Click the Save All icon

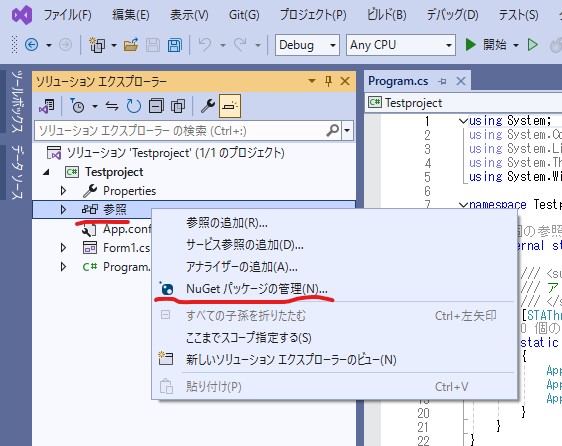[175, 45]
